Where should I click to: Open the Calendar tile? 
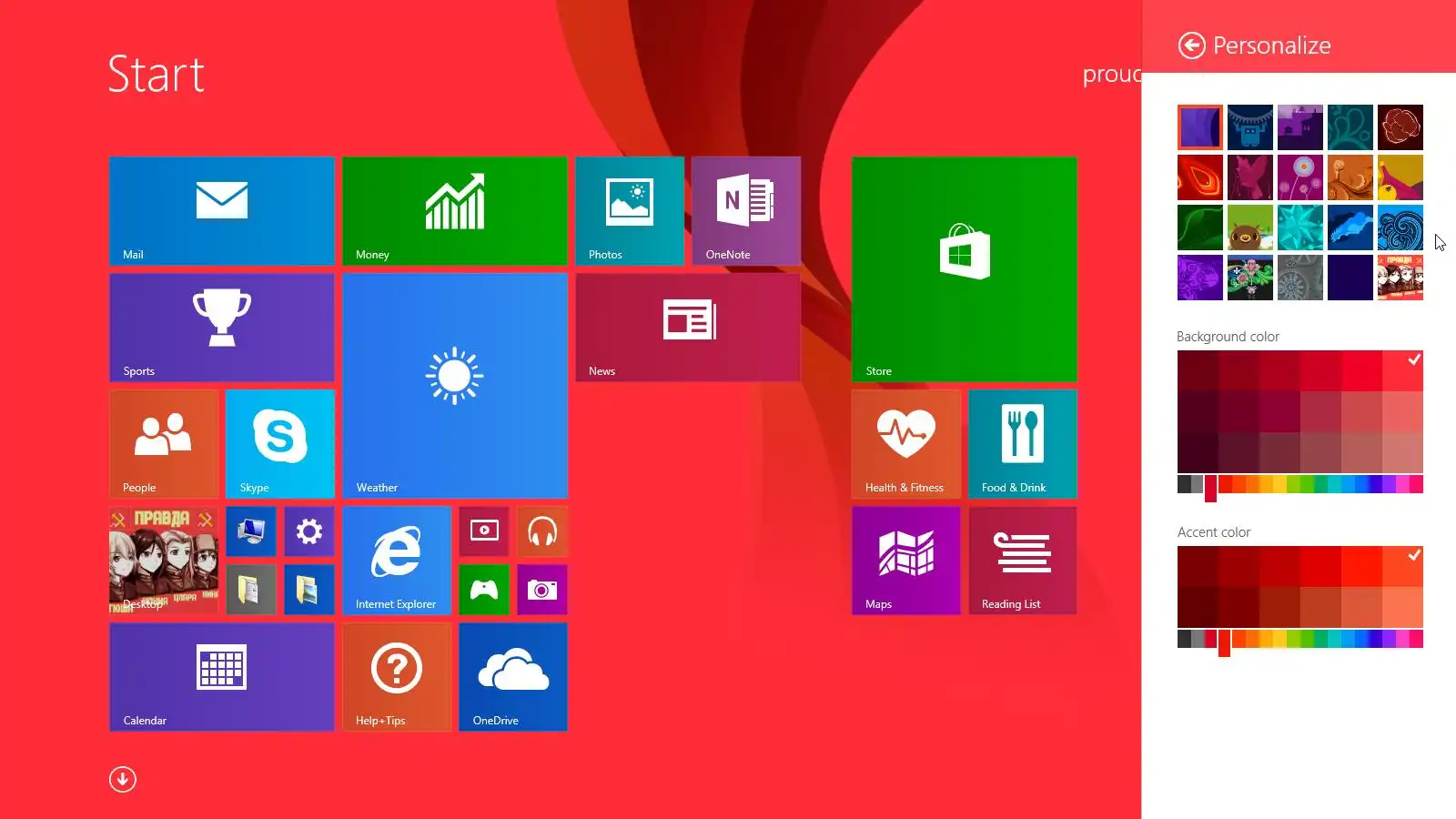(222, 677)
